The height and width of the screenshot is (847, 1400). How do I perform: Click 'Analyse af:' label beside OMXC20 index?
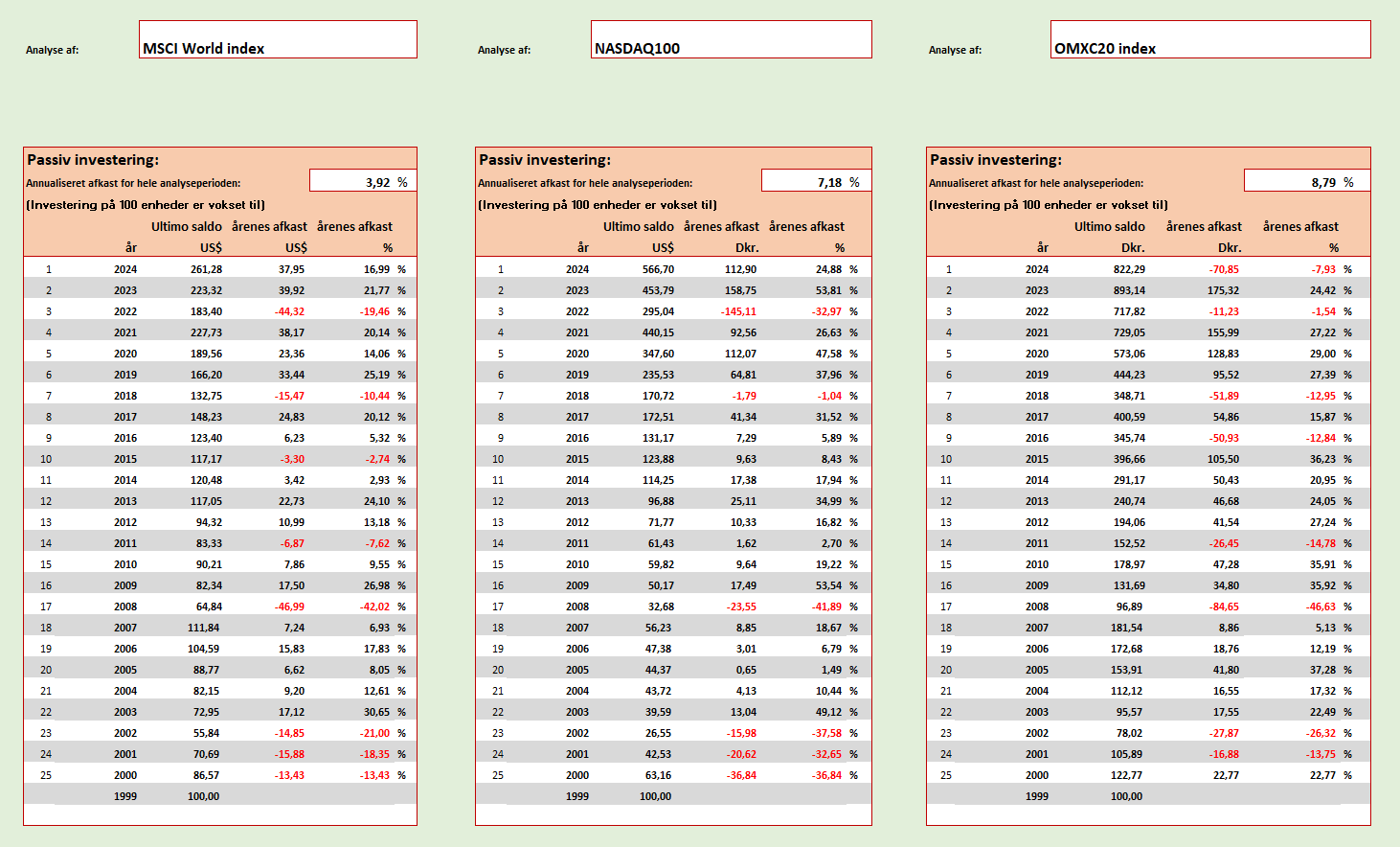(956, 50)
